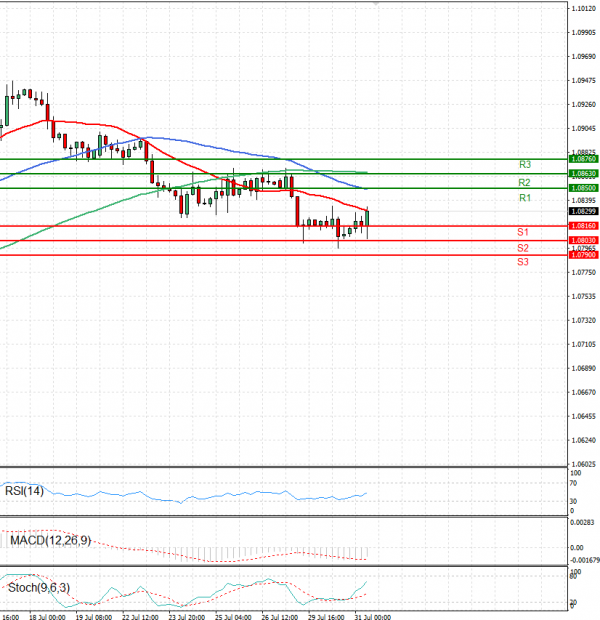
Task: Click the 1.09045 price axis value
Action: 584,129
